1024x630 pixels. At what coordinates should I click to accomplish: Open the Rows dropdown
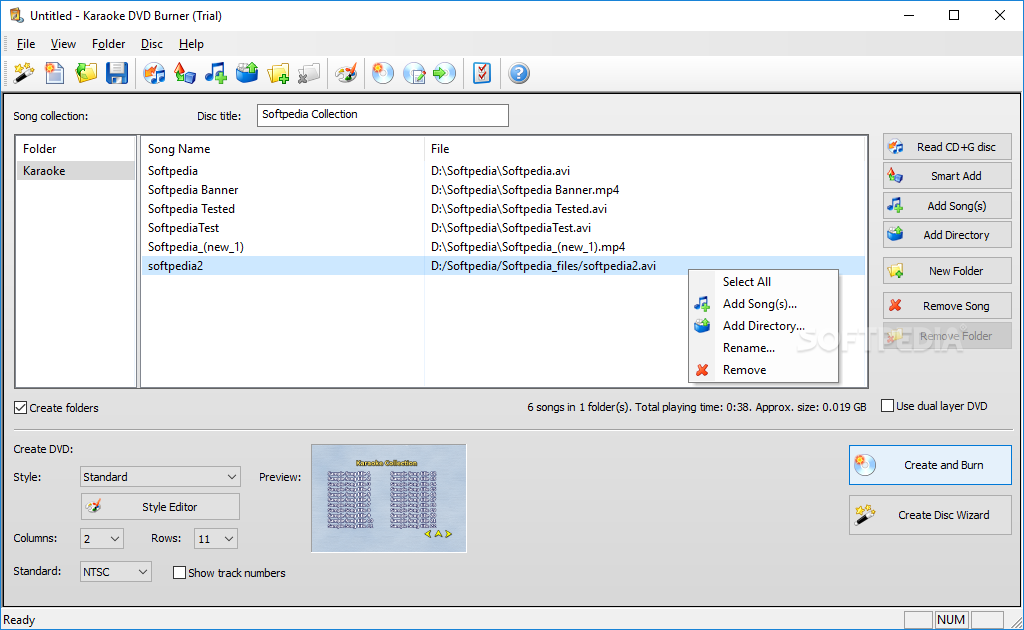pyautogui.click(x=216, y=539)
